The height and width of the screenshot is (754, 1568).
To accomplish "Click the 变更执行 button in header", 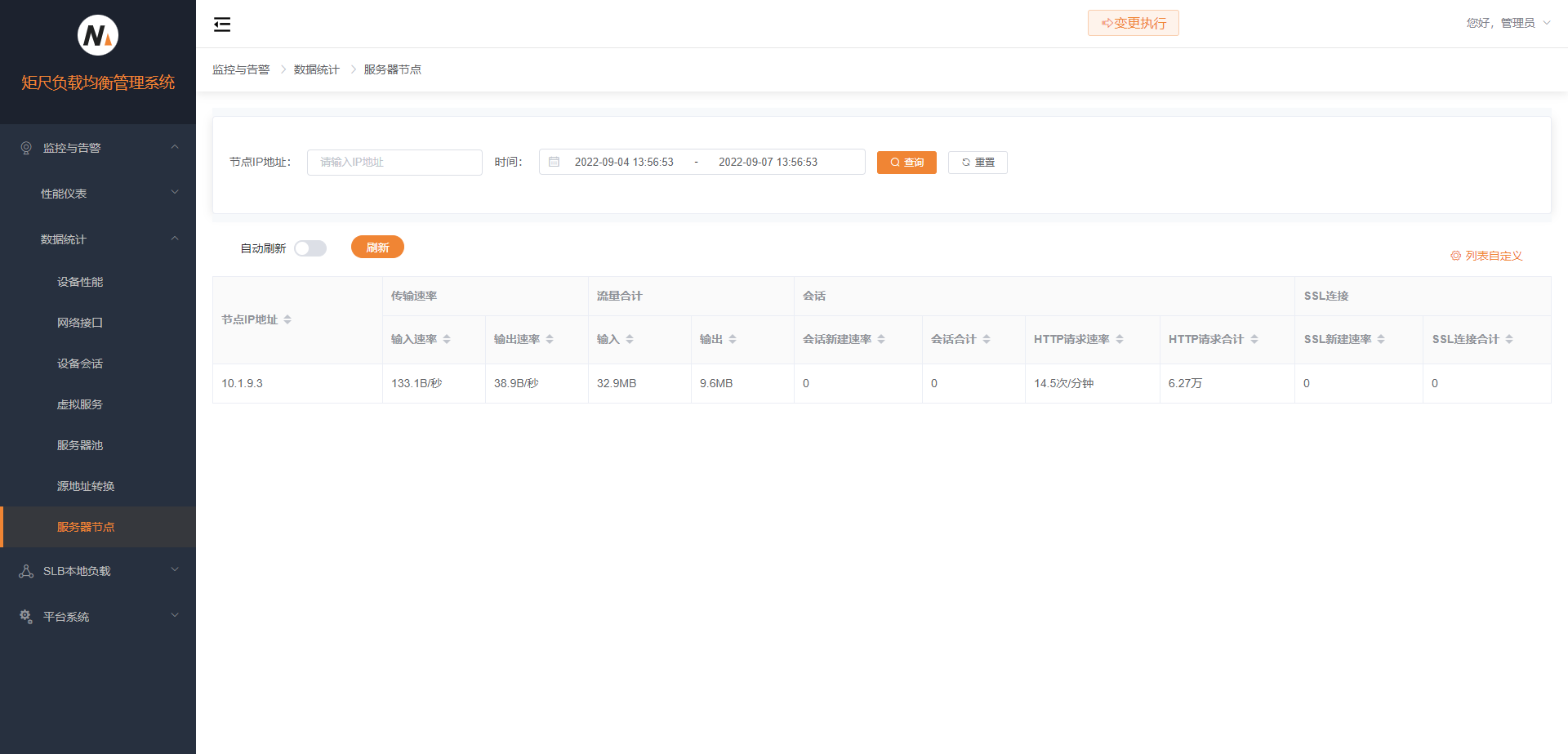I will tap(1133, 23).
